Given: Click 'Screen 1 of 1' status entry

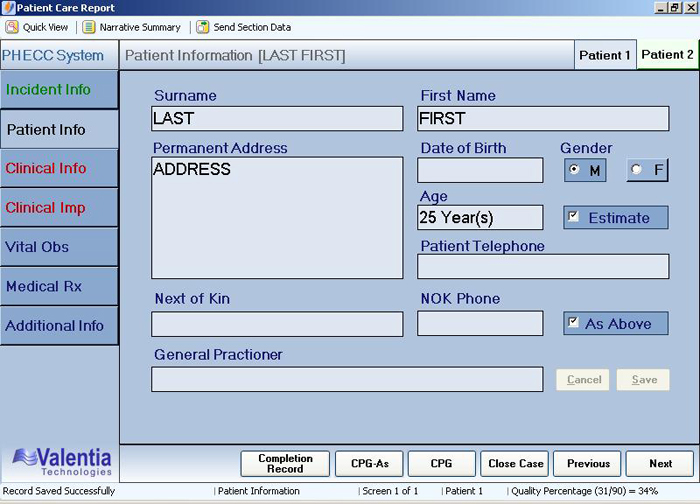Looking at the screenshot, I should (390, 491).
